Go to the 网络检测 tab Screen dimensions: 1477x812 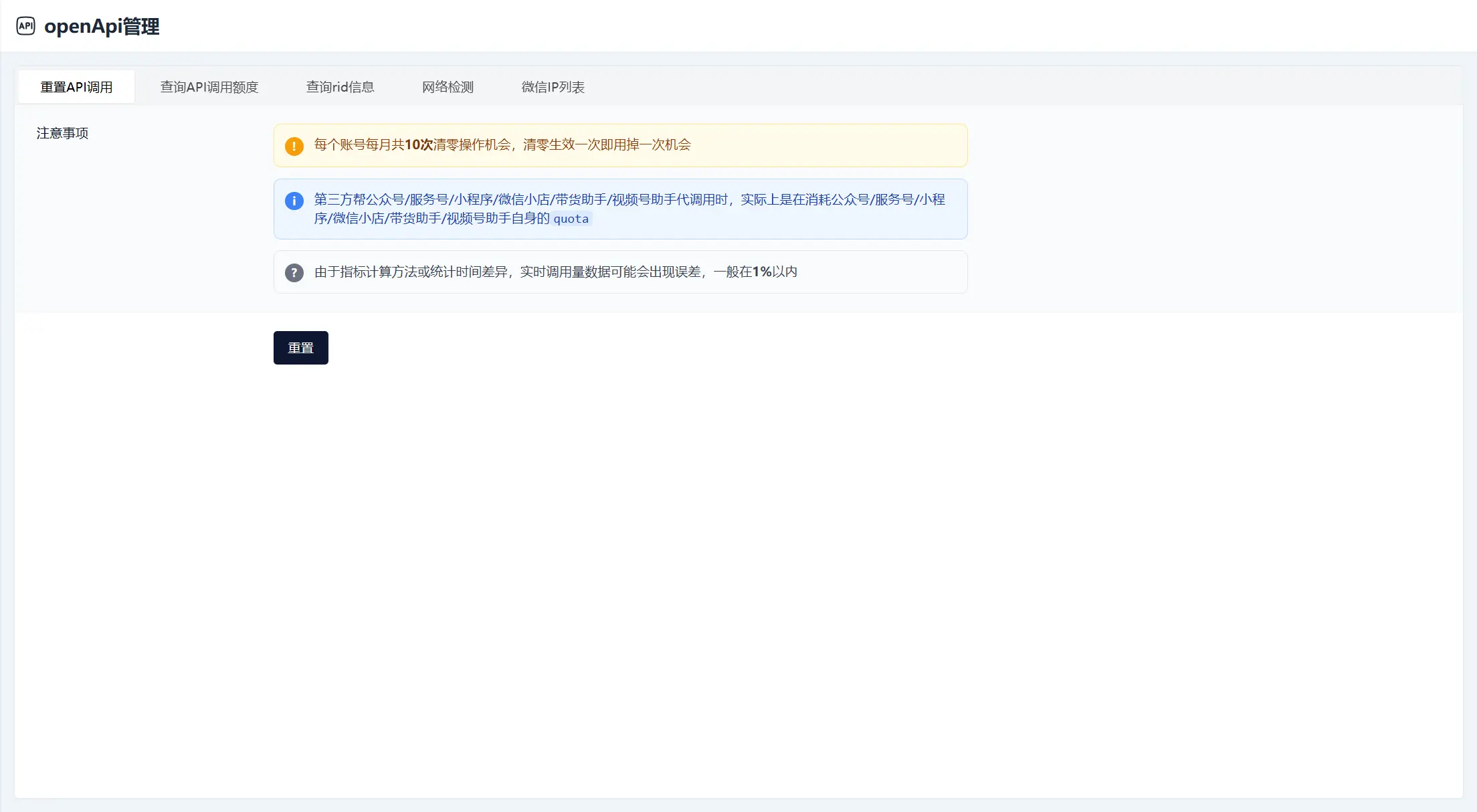(448, 87)
